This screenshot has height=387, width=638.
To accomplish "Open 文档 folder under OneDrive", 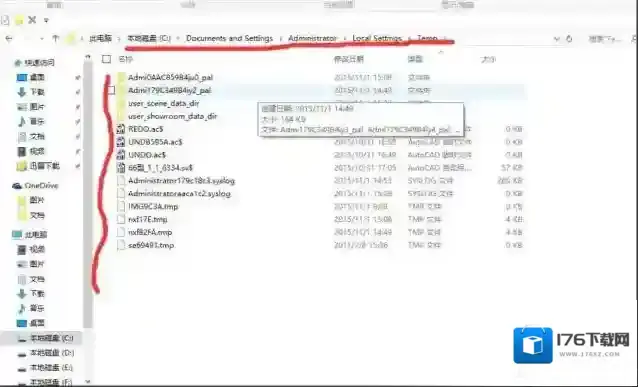I will (x=37, y=215).
